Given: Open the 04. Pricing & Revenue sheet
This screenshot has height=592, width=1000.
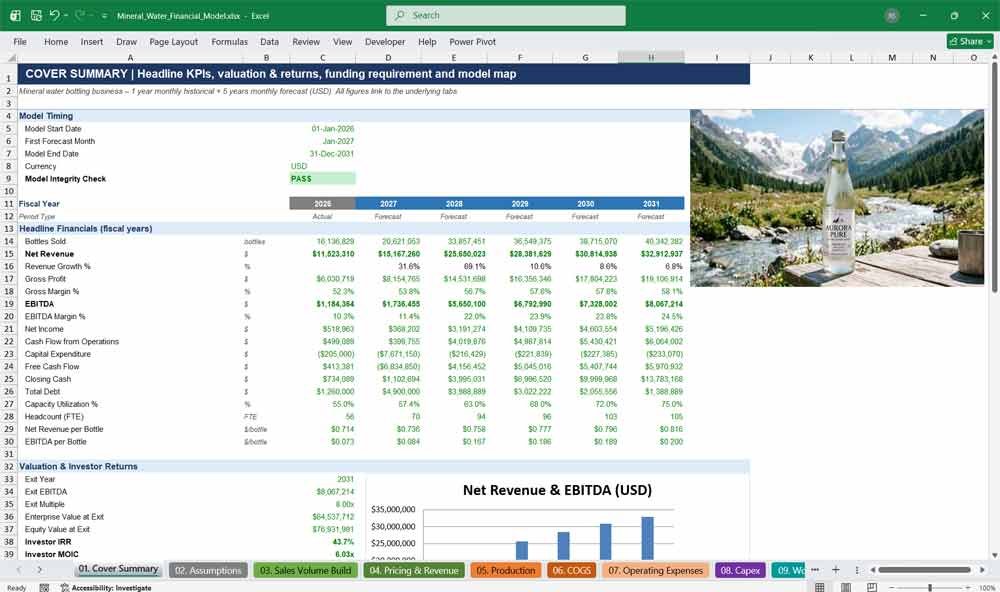Looking at the screenshot, I should coord(414,570).
